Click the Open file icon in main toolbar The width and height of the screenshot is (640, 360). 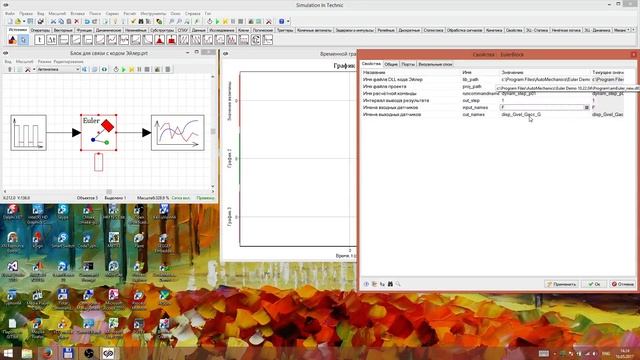(x=18, y=21)
